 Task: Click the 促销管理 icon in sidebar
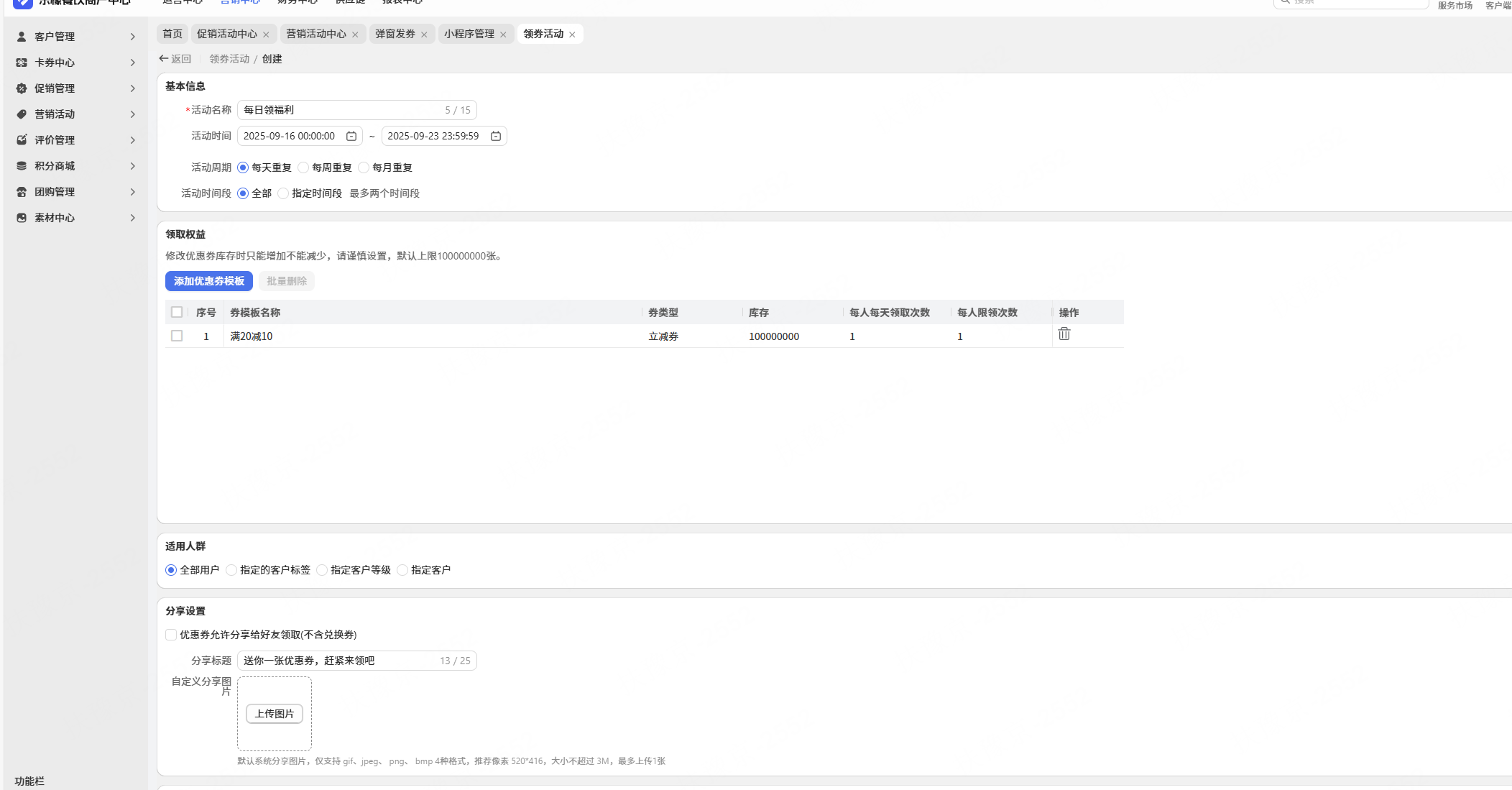pyautogui.click(x=22, y=88)
